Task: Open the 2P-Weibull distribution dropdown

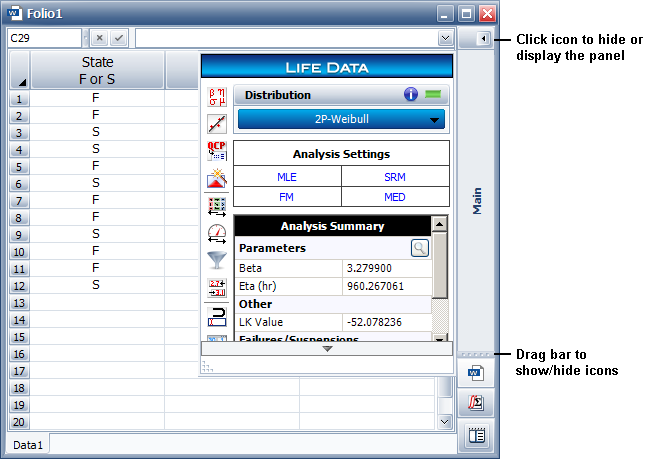Action: 341,120
